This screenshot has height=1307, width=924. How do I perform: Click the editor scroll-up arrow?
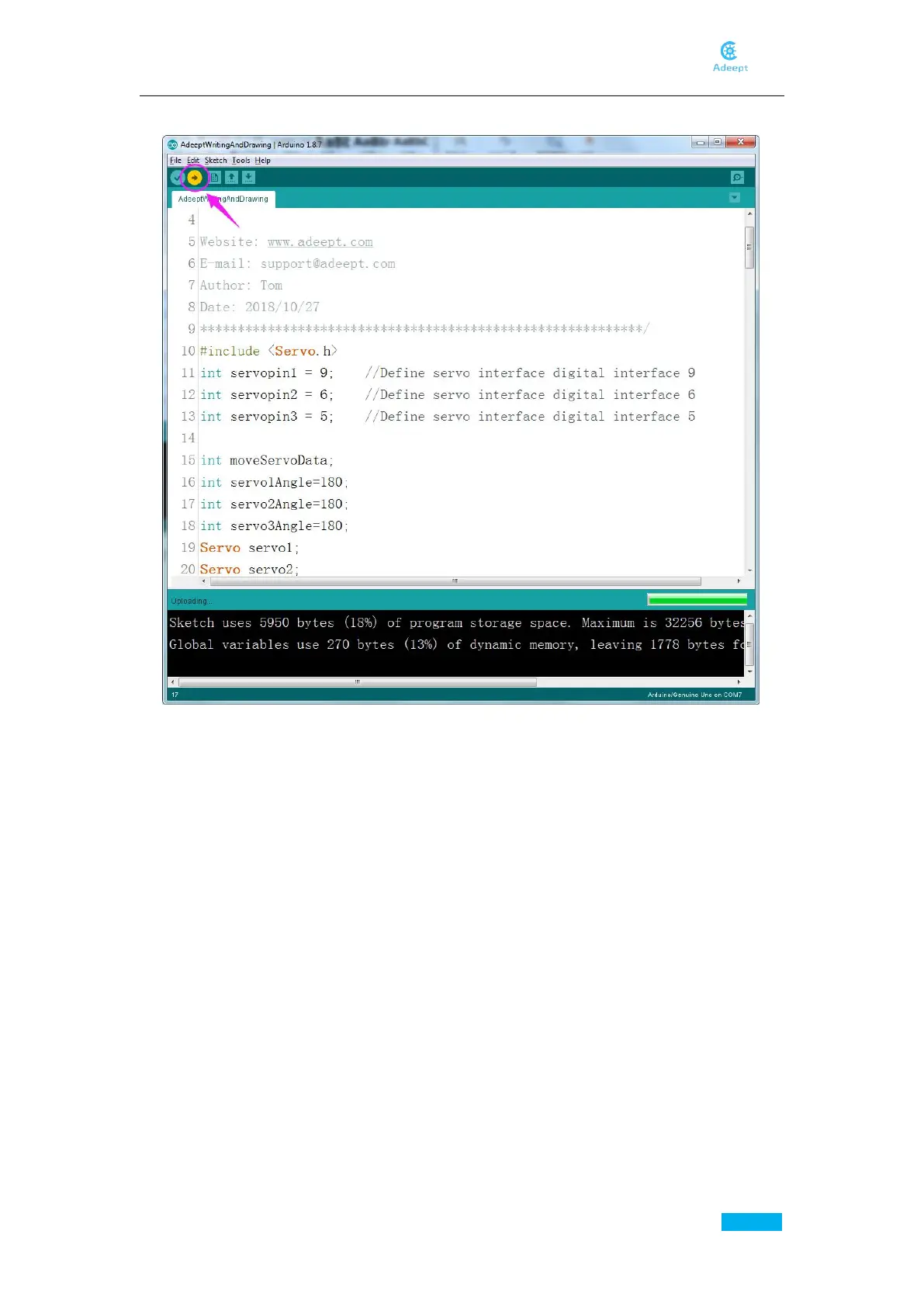[749, 213]
